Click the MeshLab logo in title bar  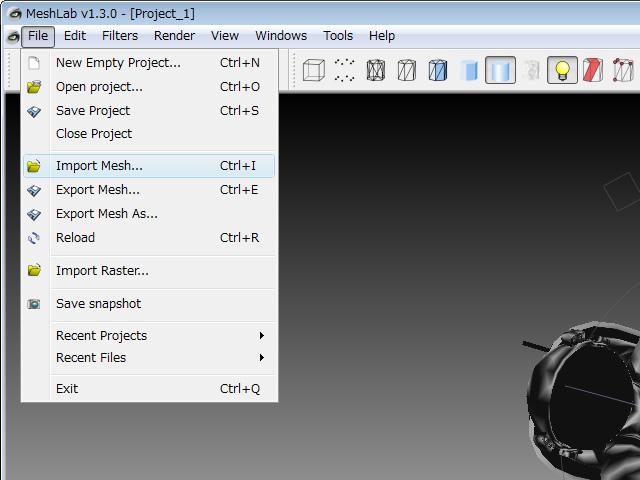pos(15,13)
